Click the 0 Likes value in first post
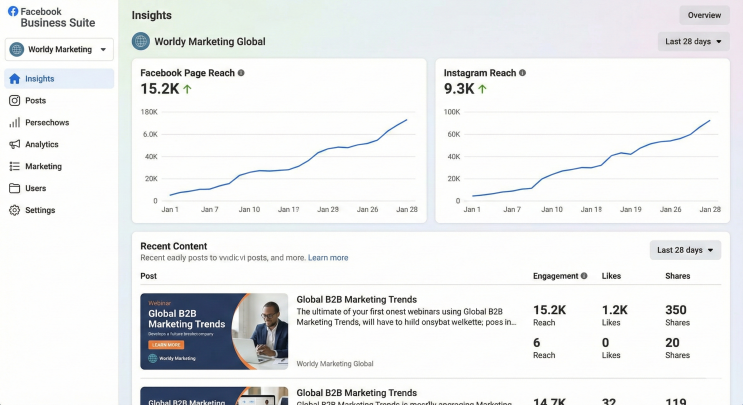 (605, 342)
